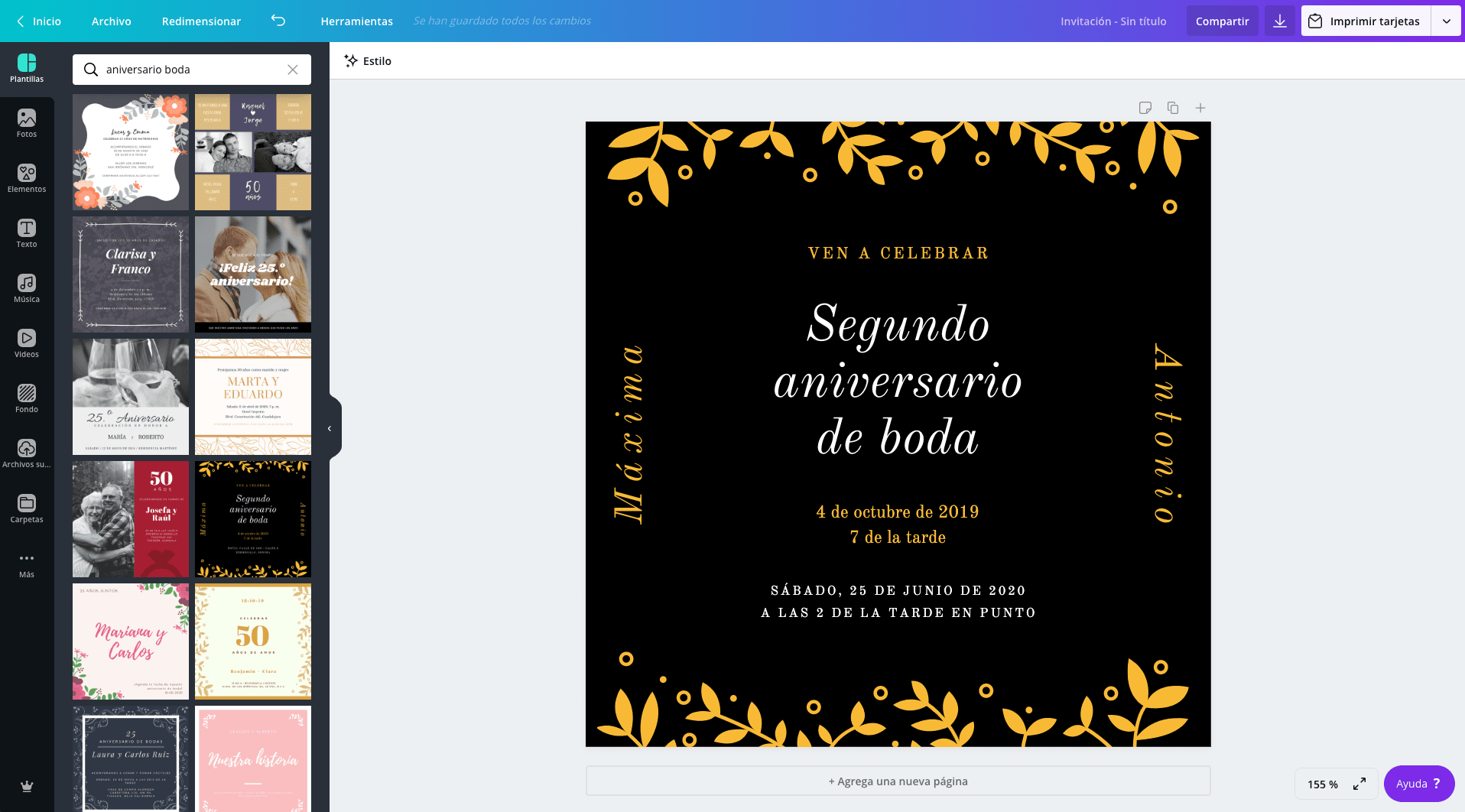Add a new blank page
The height and width of the screenshot is (812, 1465).
1200,108
